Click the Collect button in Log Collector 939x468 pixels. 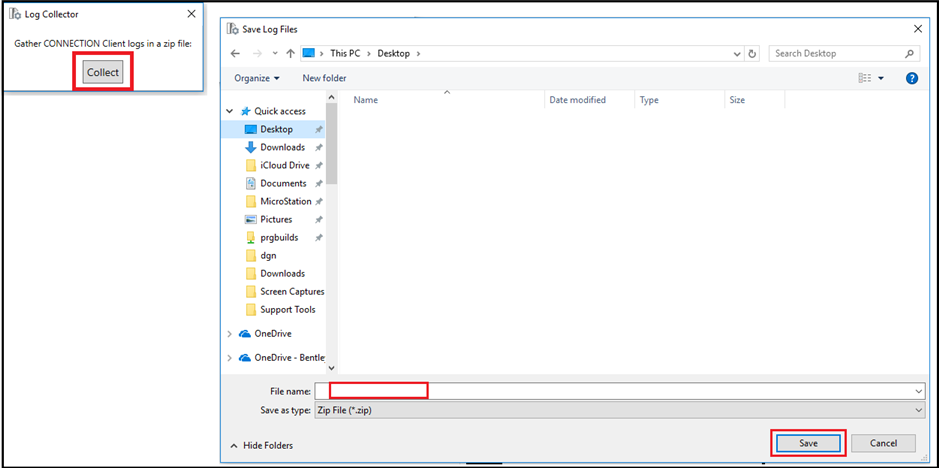[x=103, y=73]
